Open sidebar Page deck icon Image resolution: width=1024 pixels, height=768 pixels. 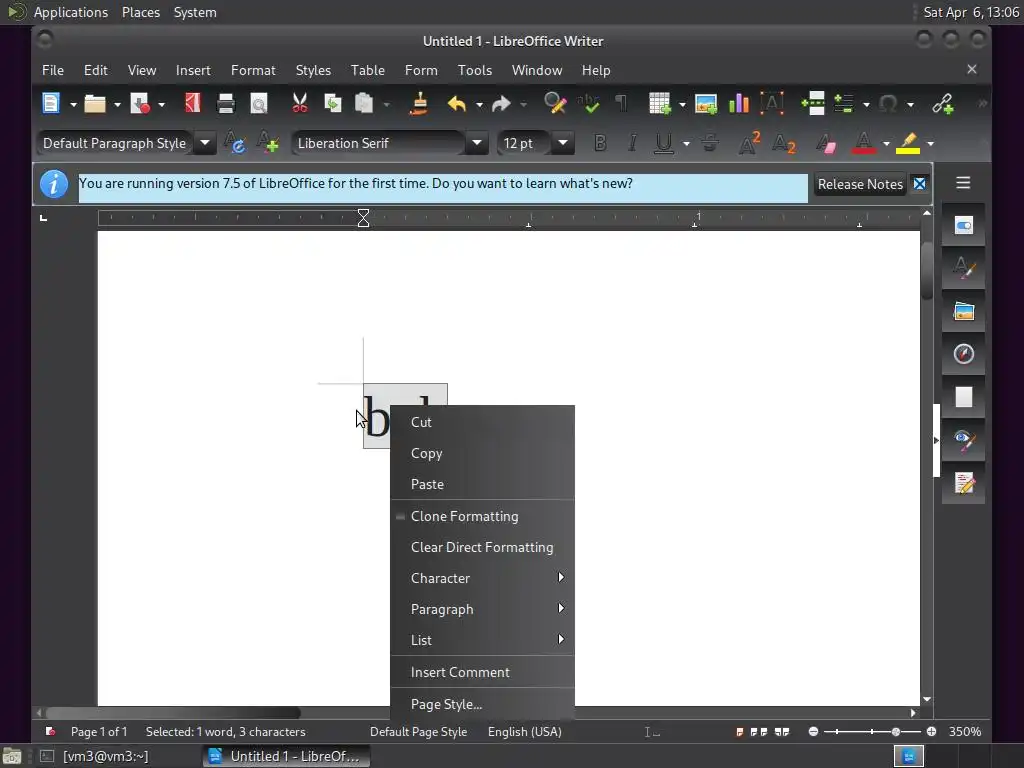[963, 397]
